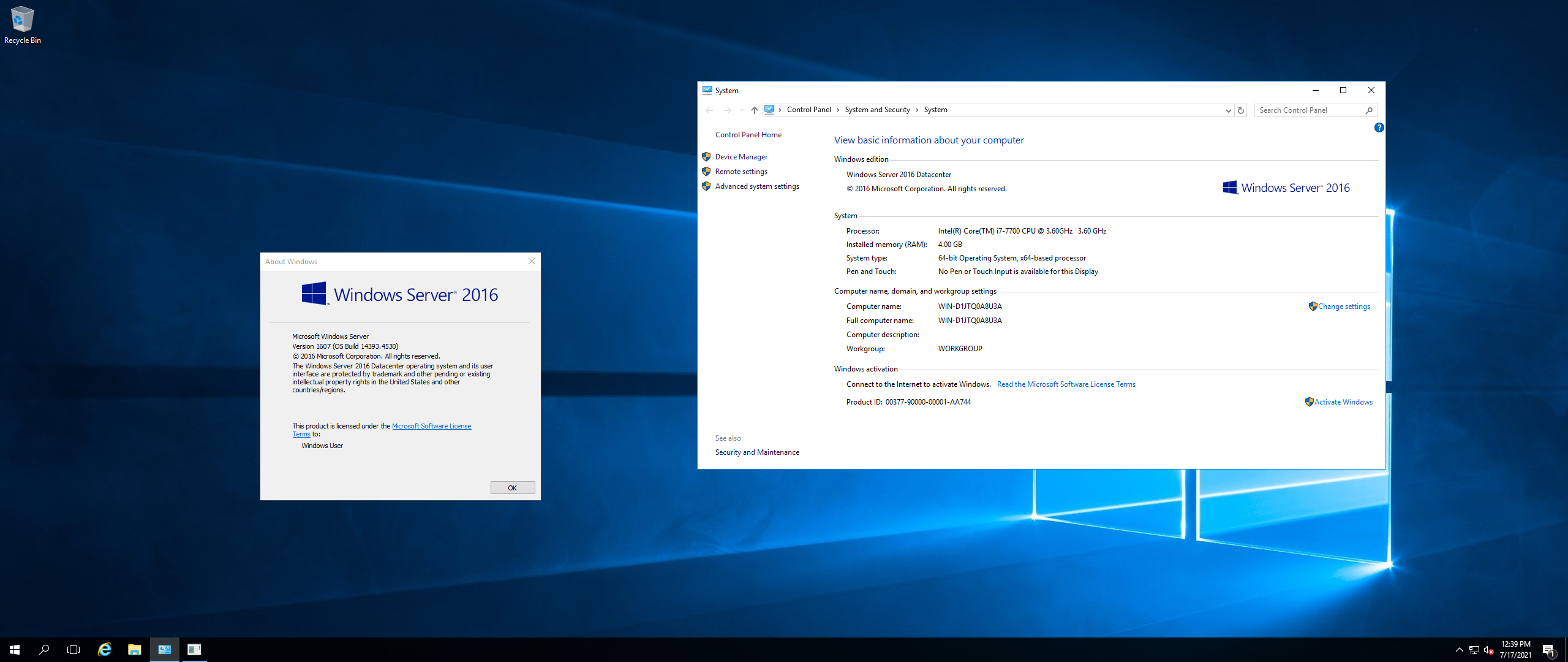This screenshot has height=662, width=1568.
Task: Click the 4.00 GB installed memory value
Action: 950,245
